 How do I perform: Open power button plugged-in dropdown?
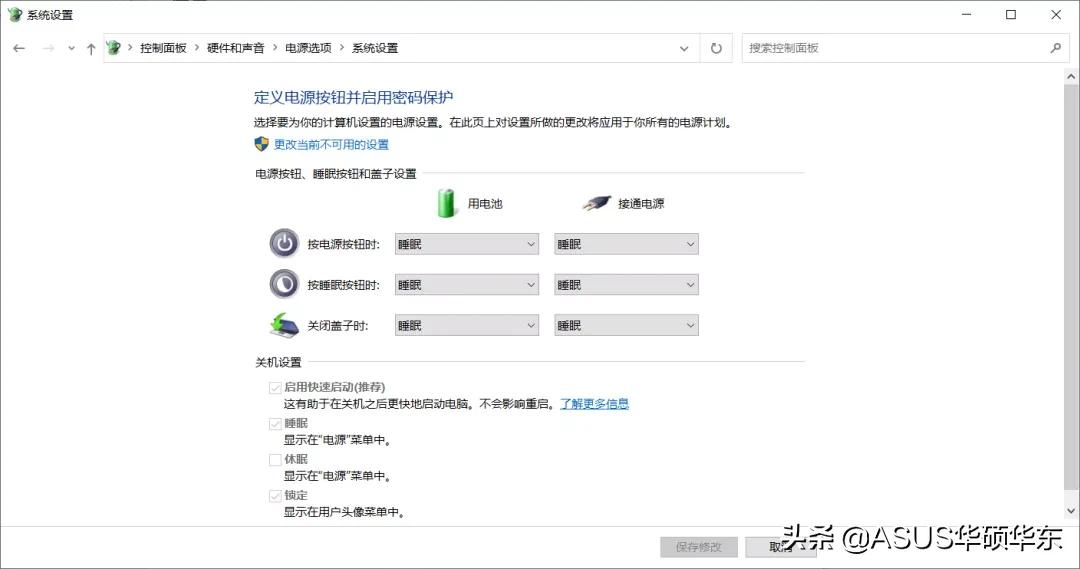(x=626, y=244)
